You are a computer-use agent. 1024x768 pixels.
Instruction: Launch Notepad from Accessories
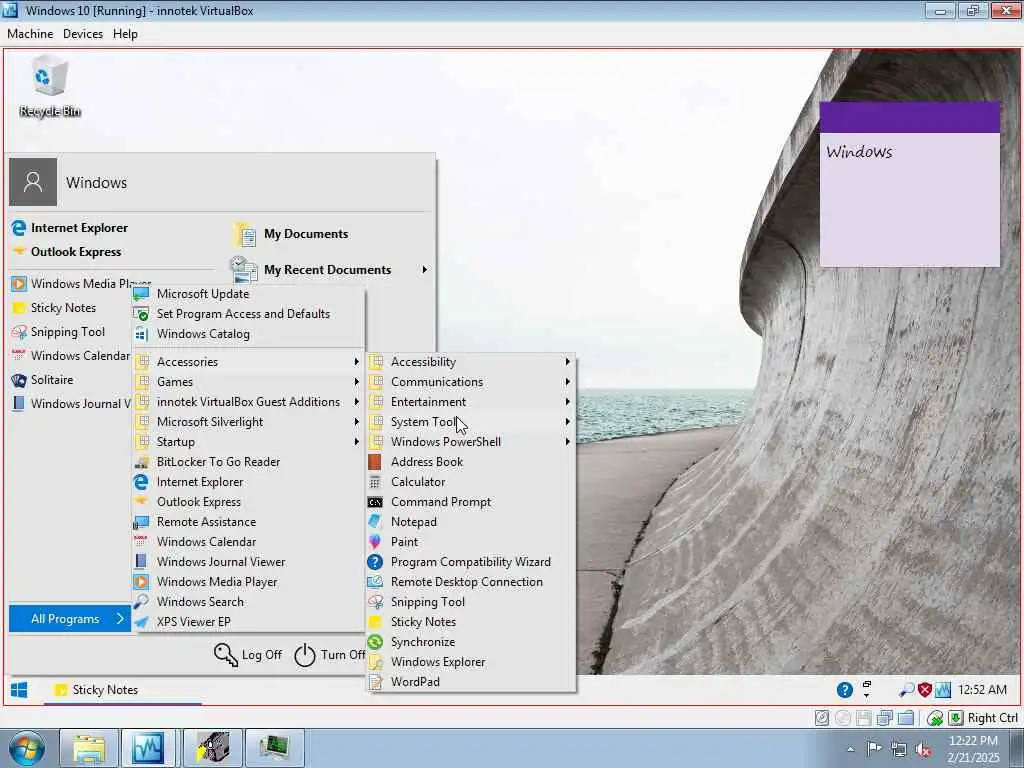(x=471, y=522)
